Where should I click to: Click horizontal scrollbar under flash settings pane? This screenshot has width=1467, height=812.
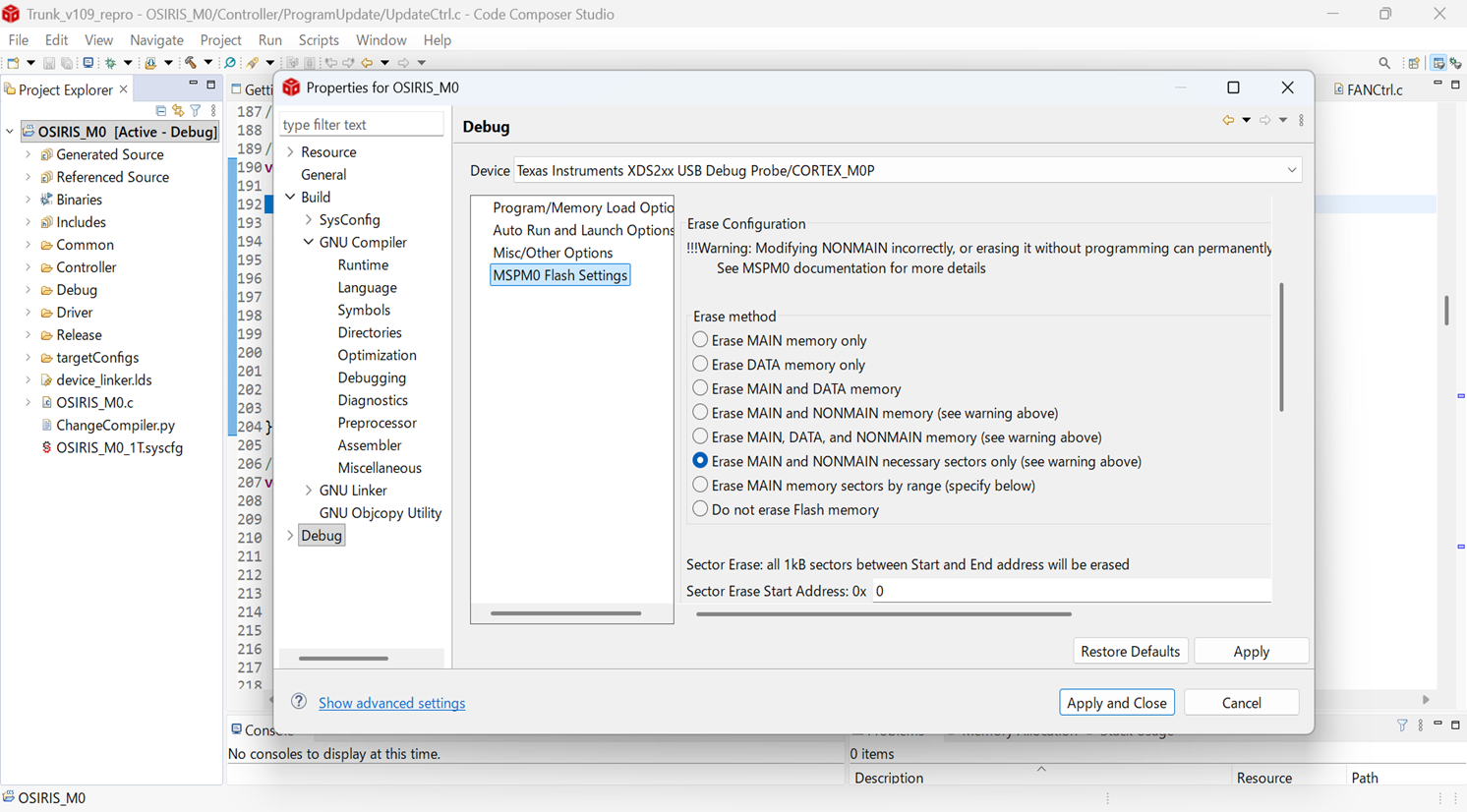[x=883, y=614]
